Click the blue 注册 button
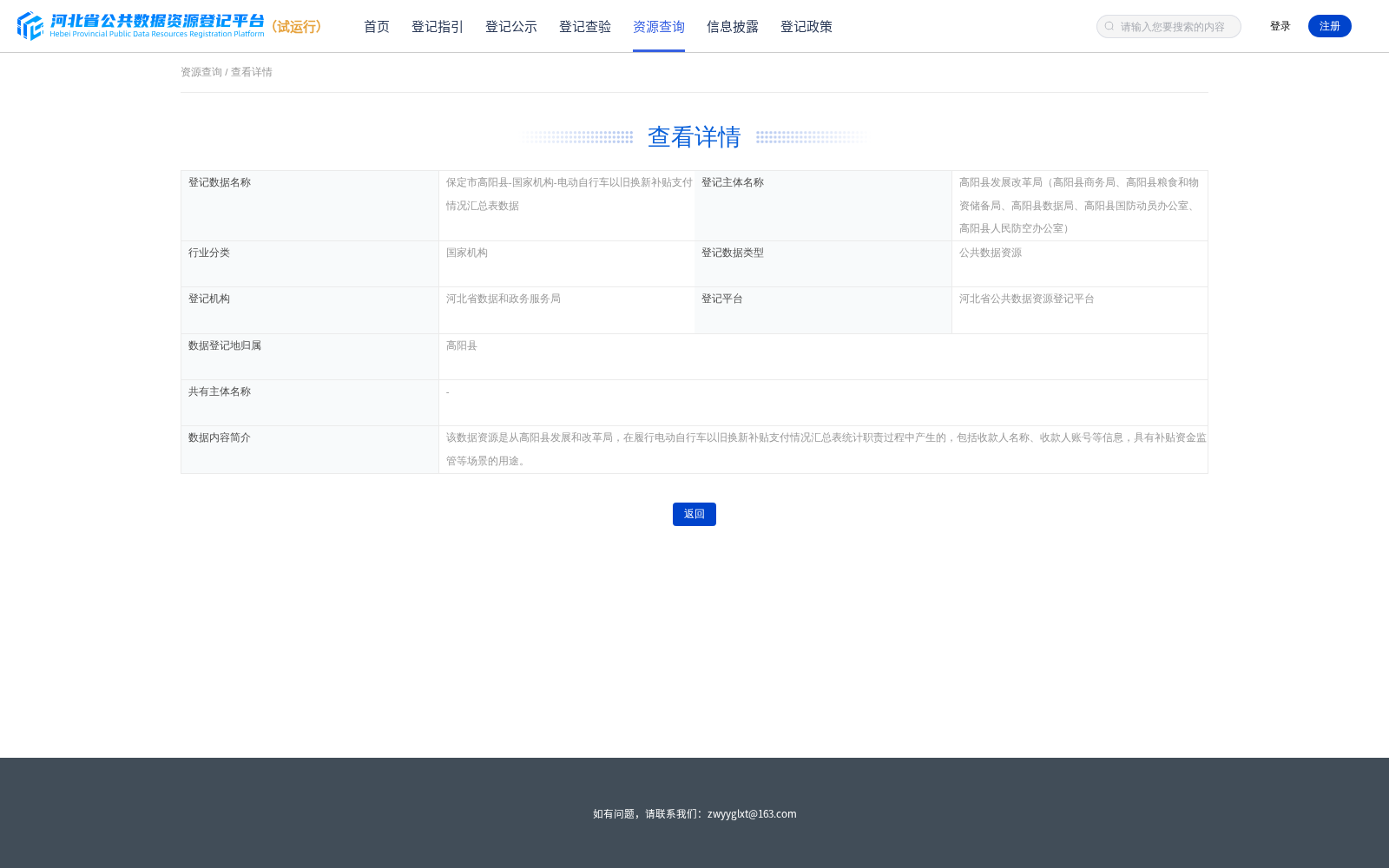 1330,26
